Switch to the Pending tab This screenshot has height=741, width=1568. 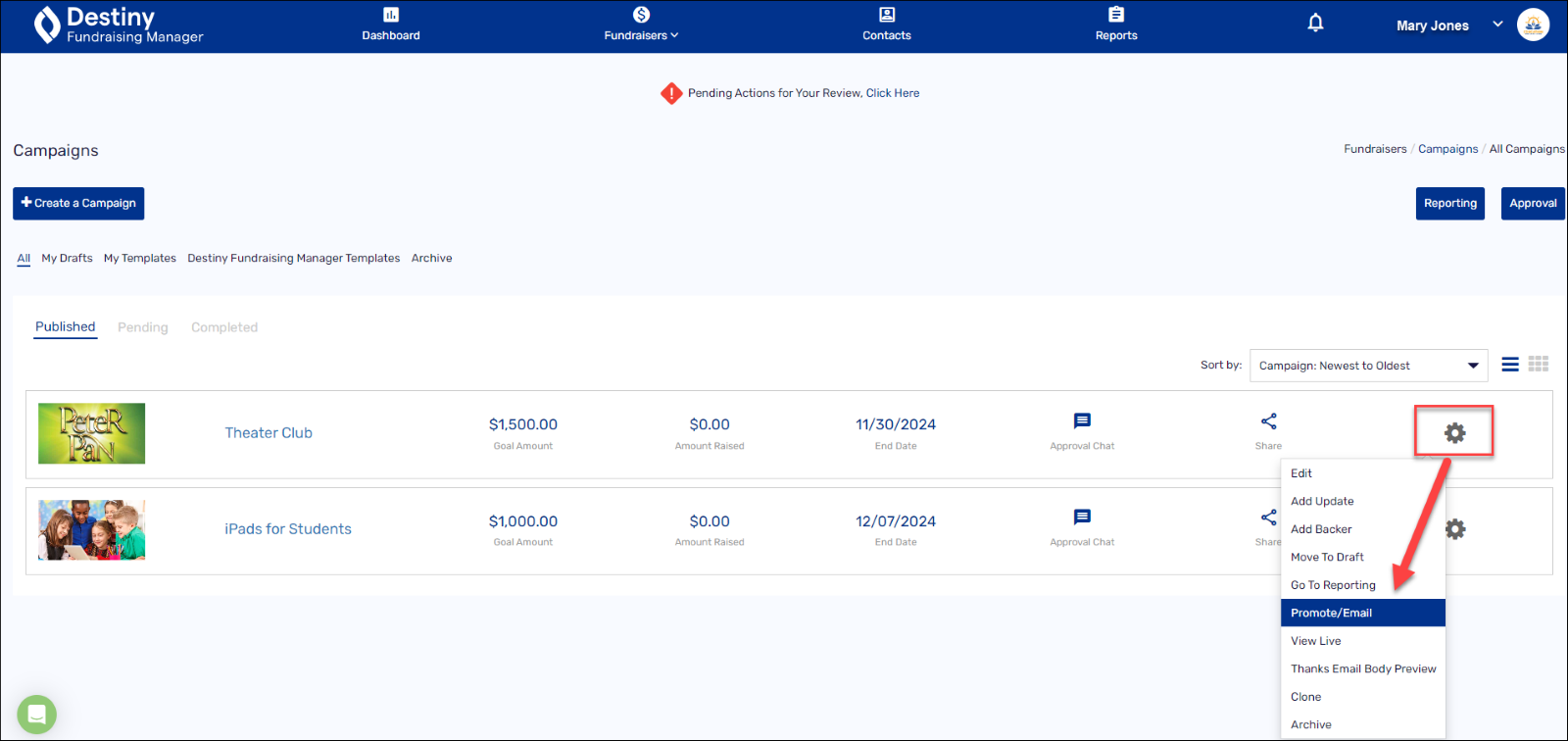[x=143, y=327]
